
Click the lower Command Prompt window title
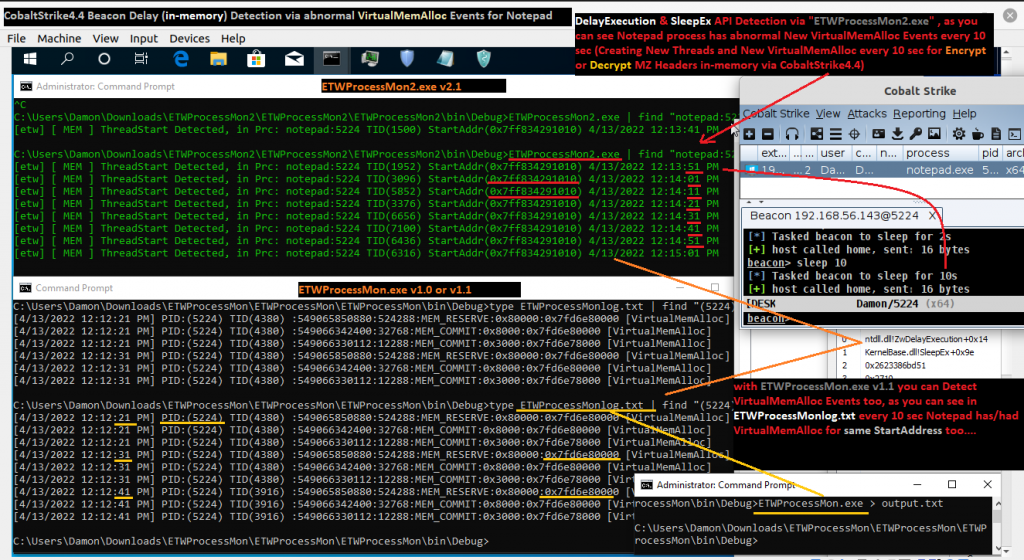[74, 288]
